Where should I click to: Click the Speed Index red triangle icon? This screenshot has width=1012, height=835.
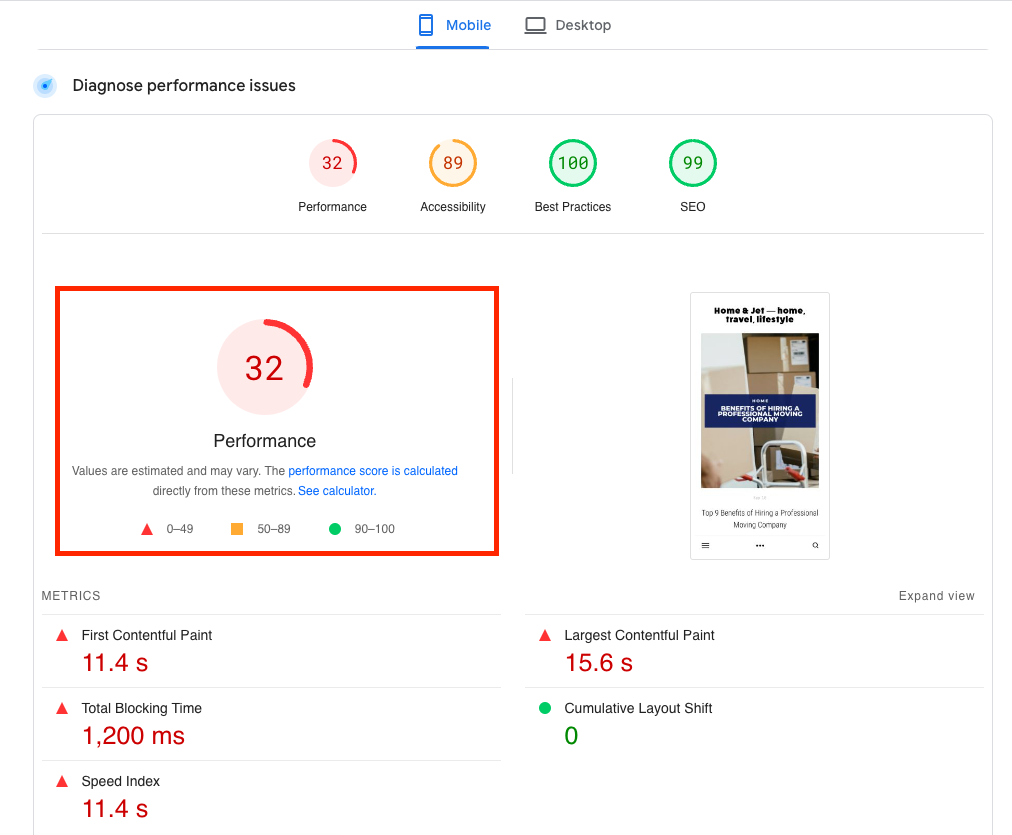point(62,781)
